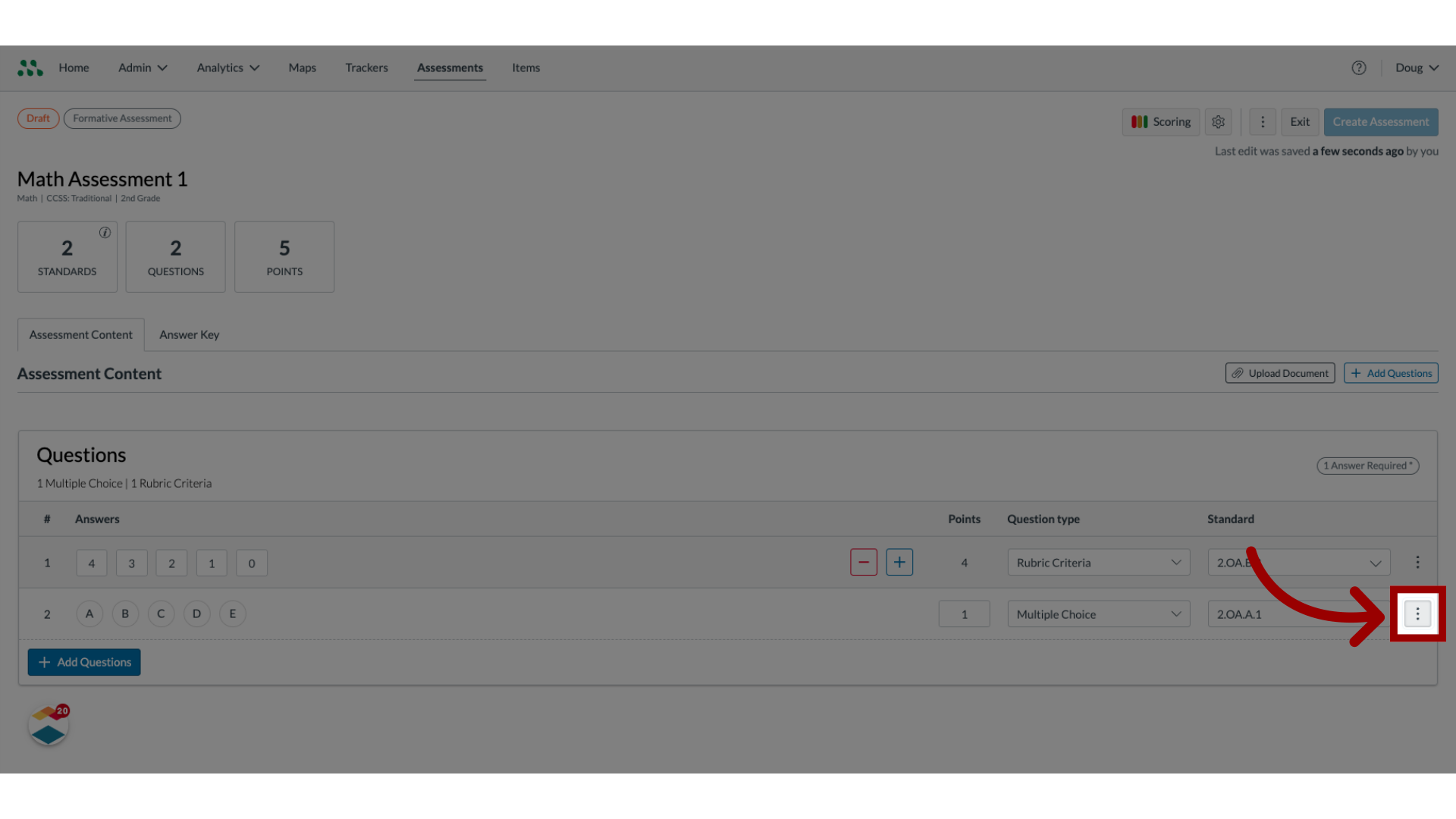Switch to the Answer Key tab

coord(189,334)
